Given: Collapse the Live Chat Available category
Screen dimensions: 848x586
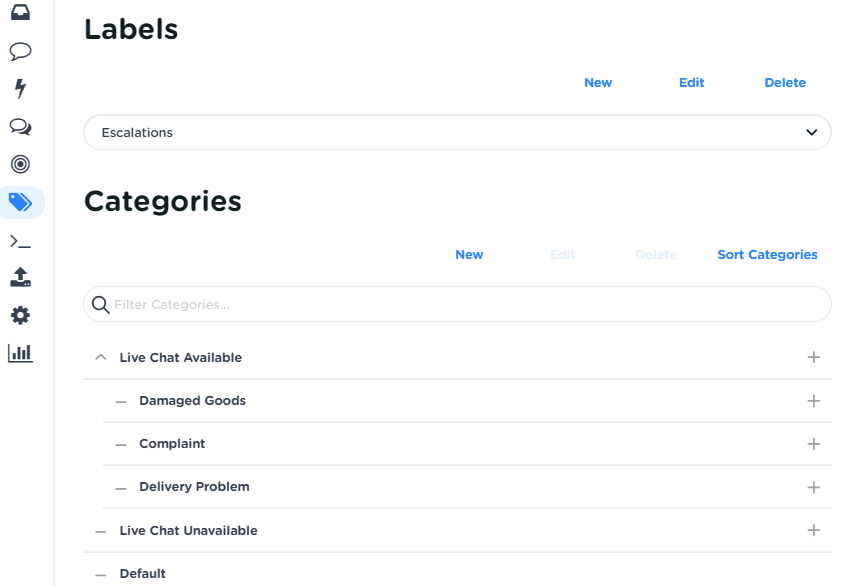Looking at the screenshot, I should click(x=100, y=357).
